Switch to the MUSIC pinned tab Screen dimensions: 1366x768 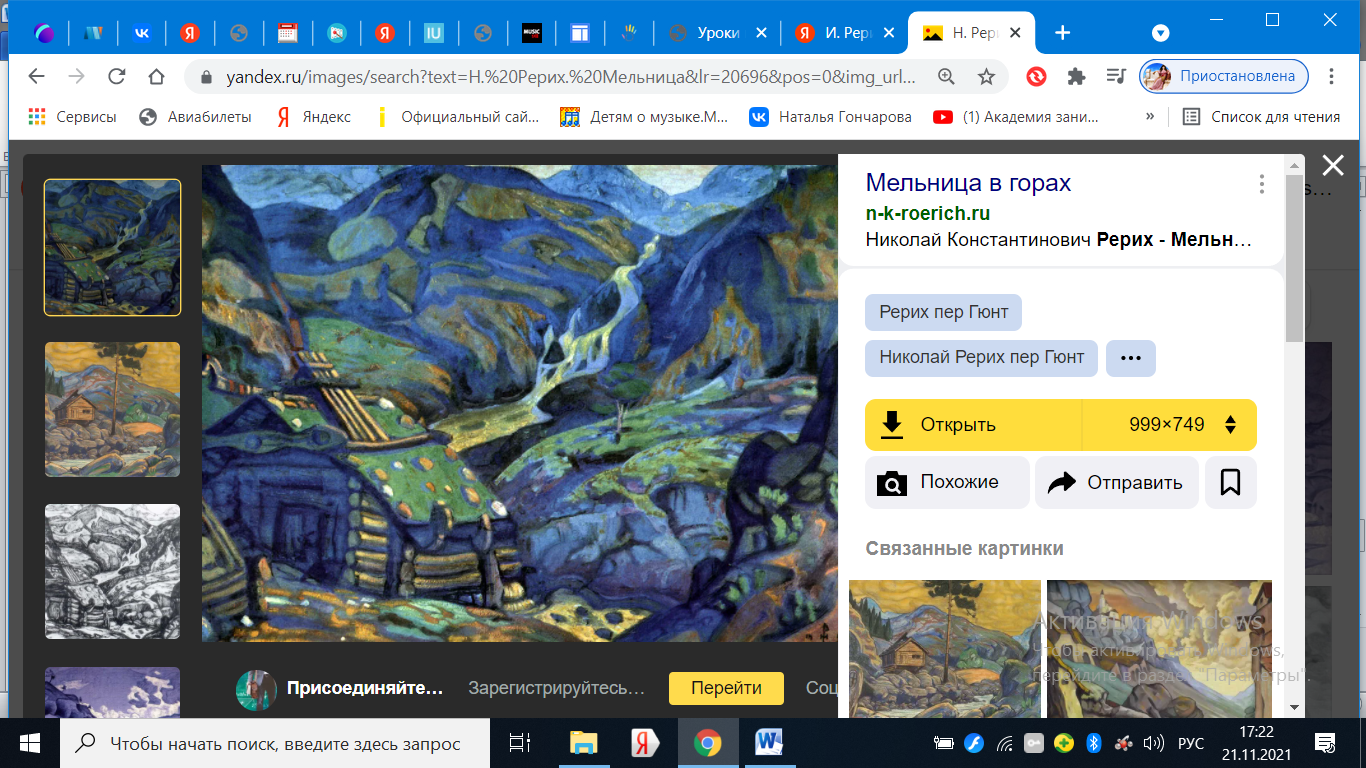(532, 33)
